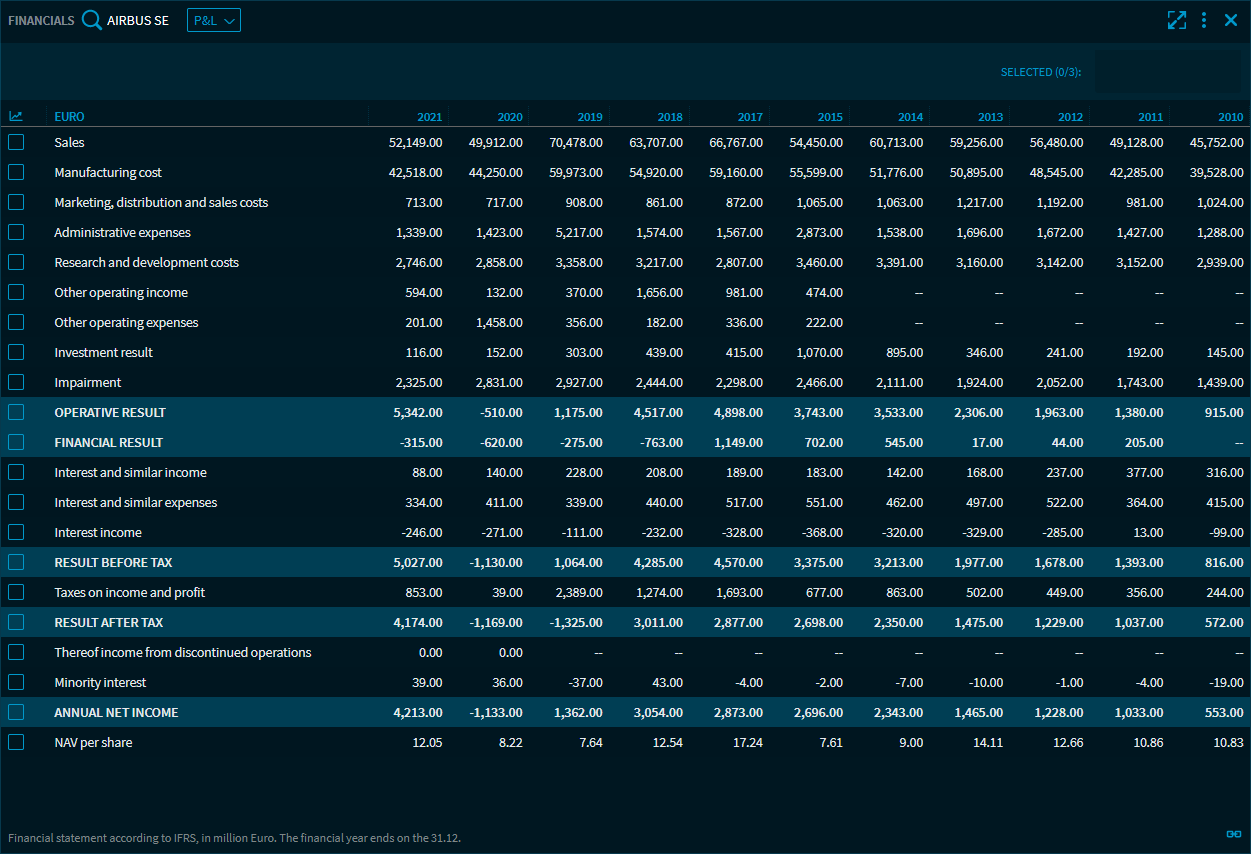Select the 2010 column header
This screenshot has height=854, width=1251.
click(x=1230, y=117)
